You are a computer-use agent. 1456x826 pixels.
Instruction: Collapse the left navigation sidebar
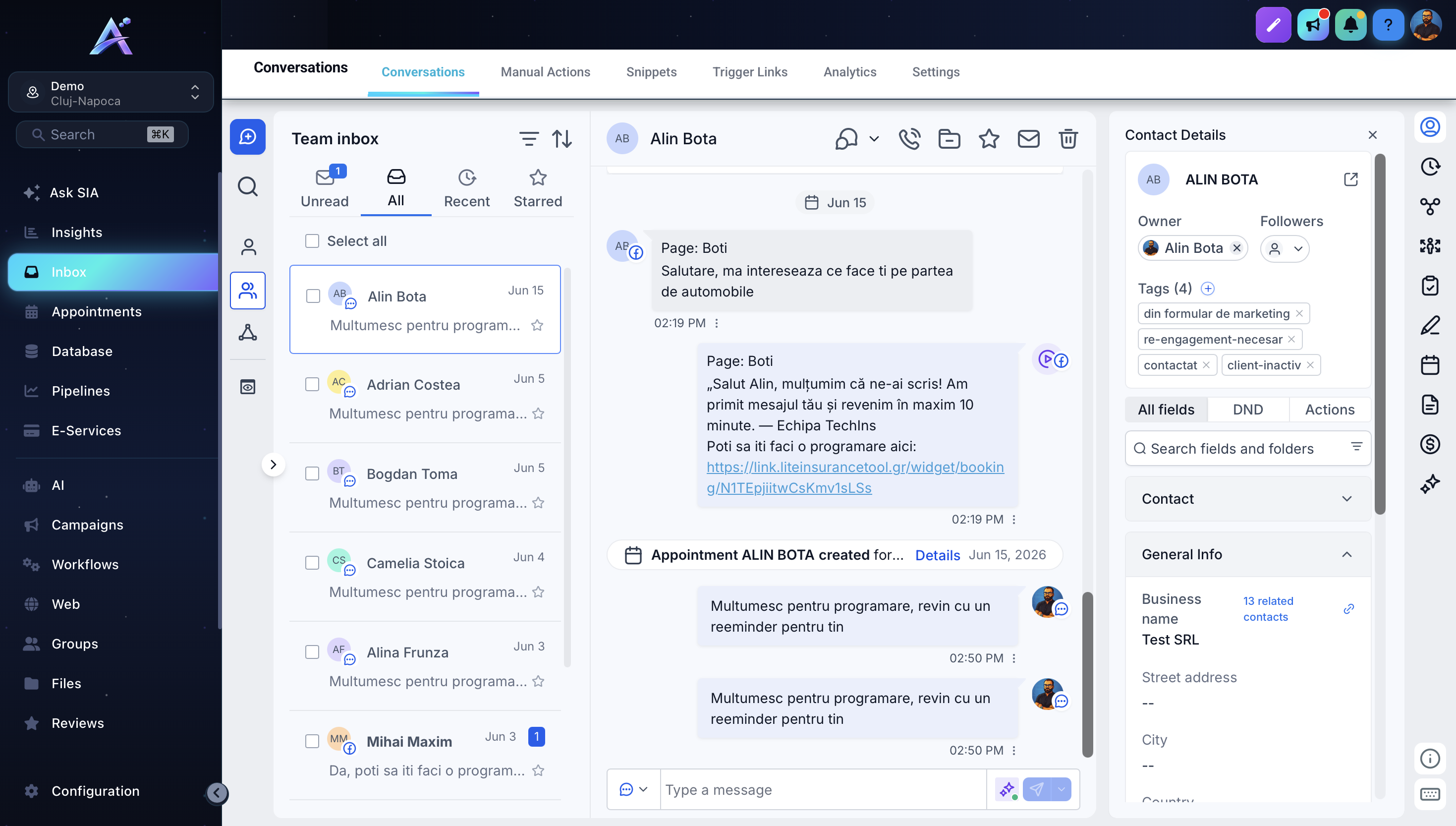217,792
